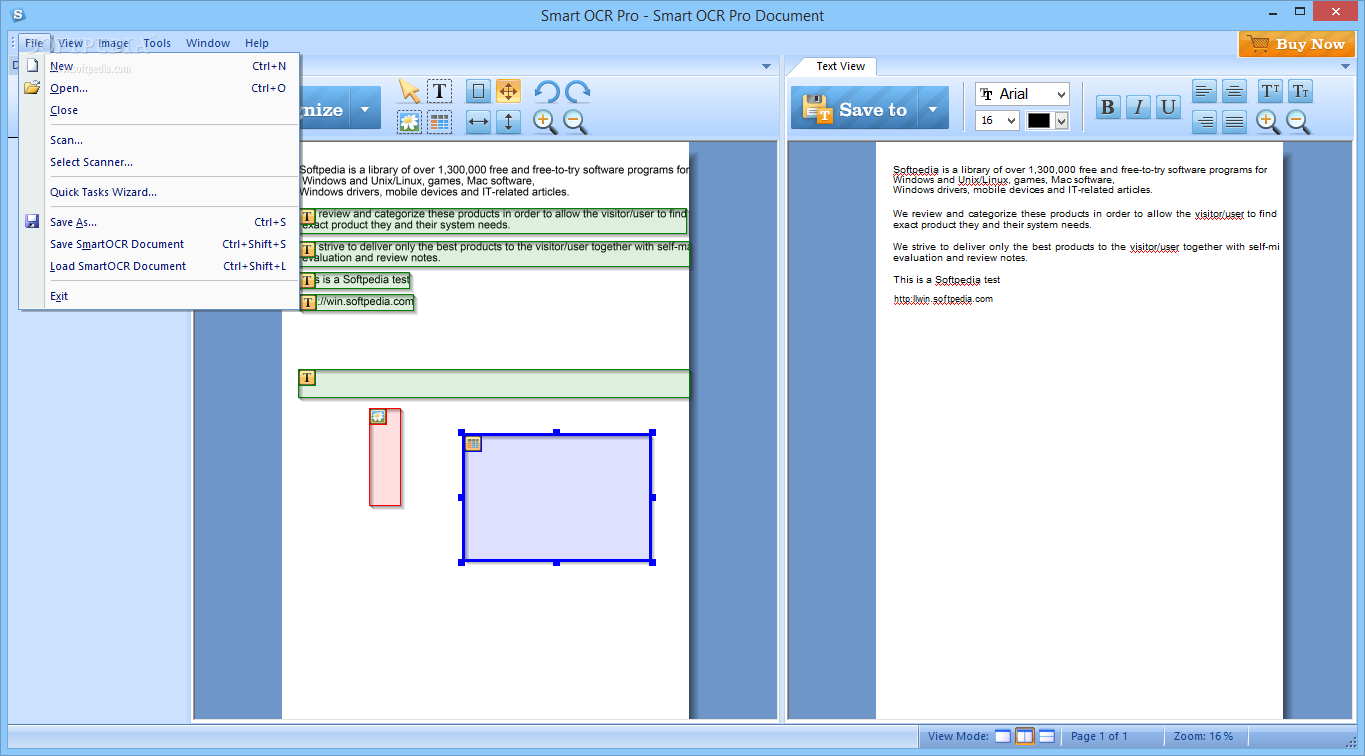This screenshot has height=756, width=1365.
Task: Open the Image menu
Action: coord(113,43)
